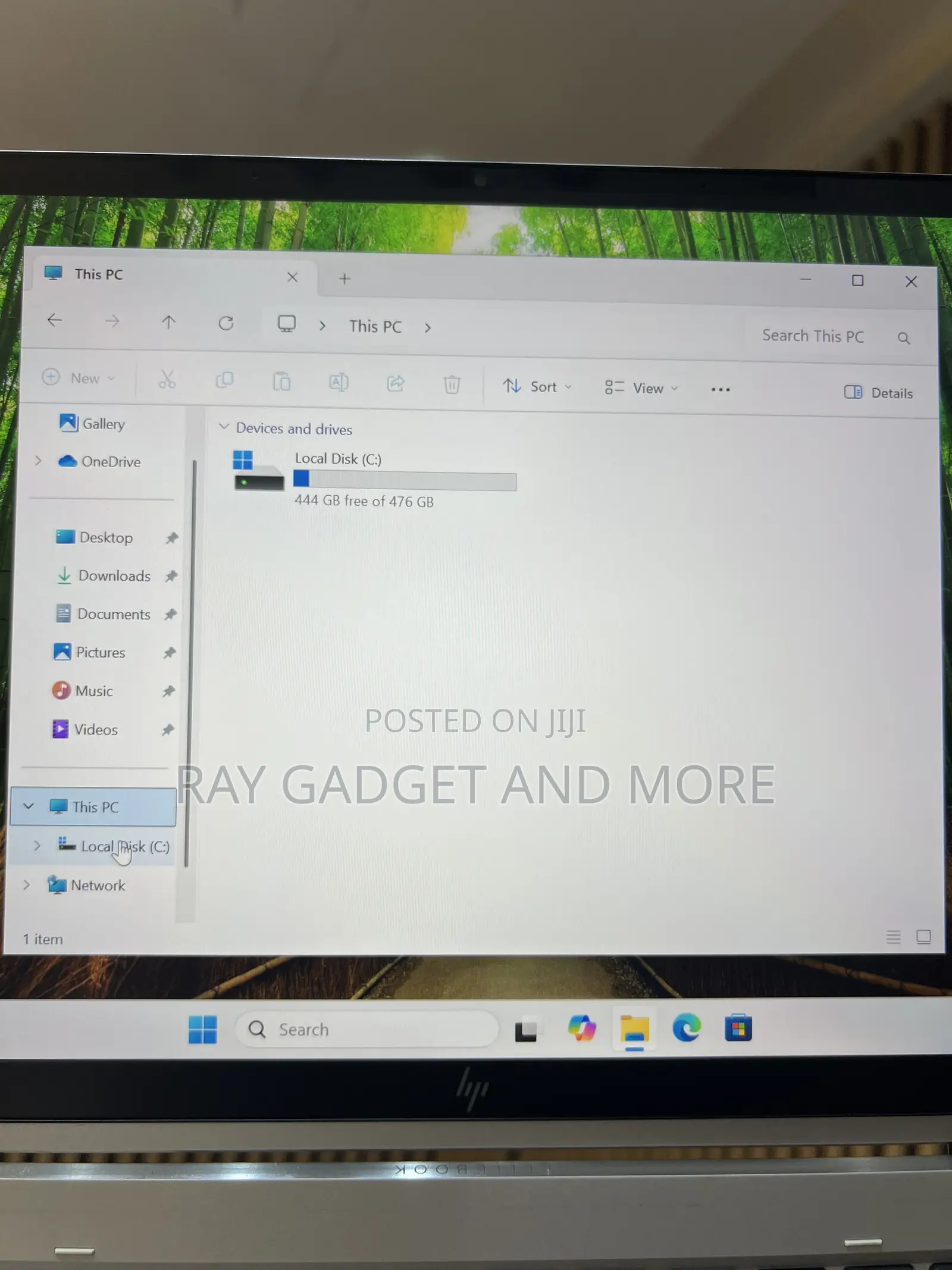Click the Local Disk (C:) usage bar

(x=405, y=481)
